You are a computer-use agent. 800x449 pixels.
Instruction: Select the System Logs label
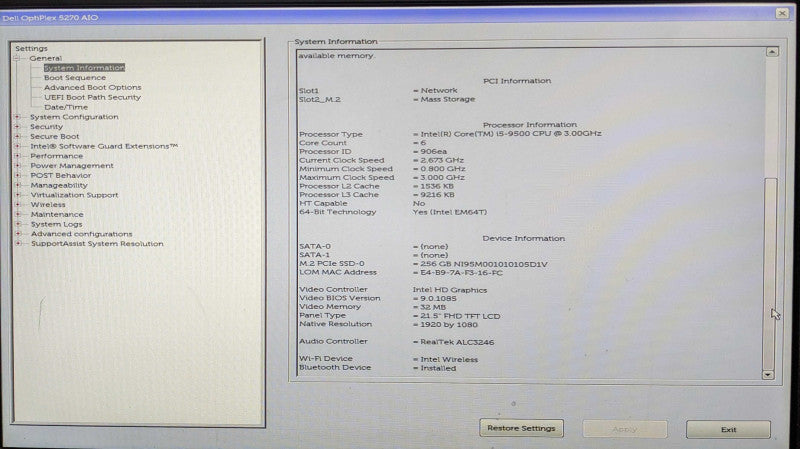56,224
